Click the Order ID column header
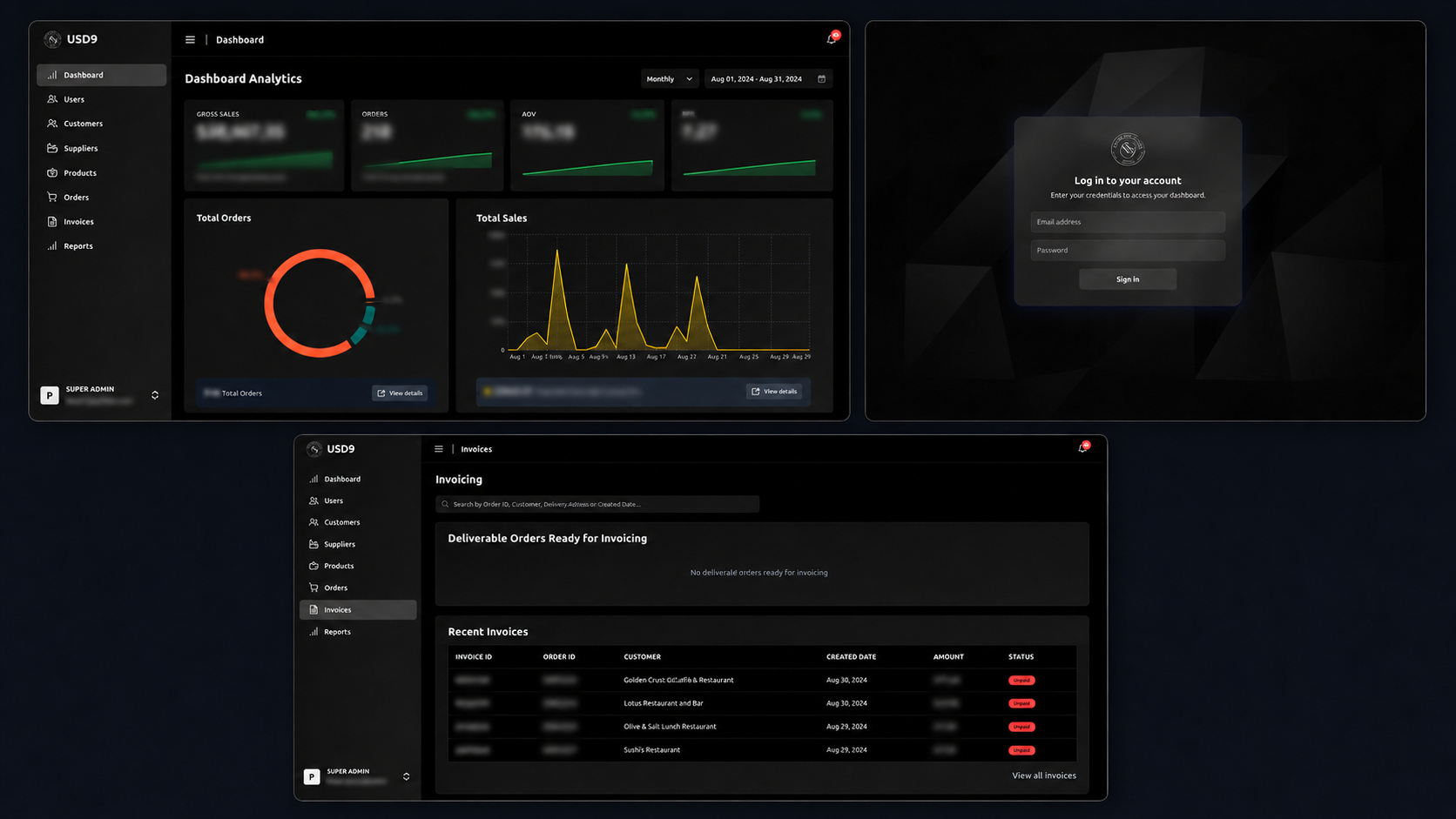 [559, 657]
